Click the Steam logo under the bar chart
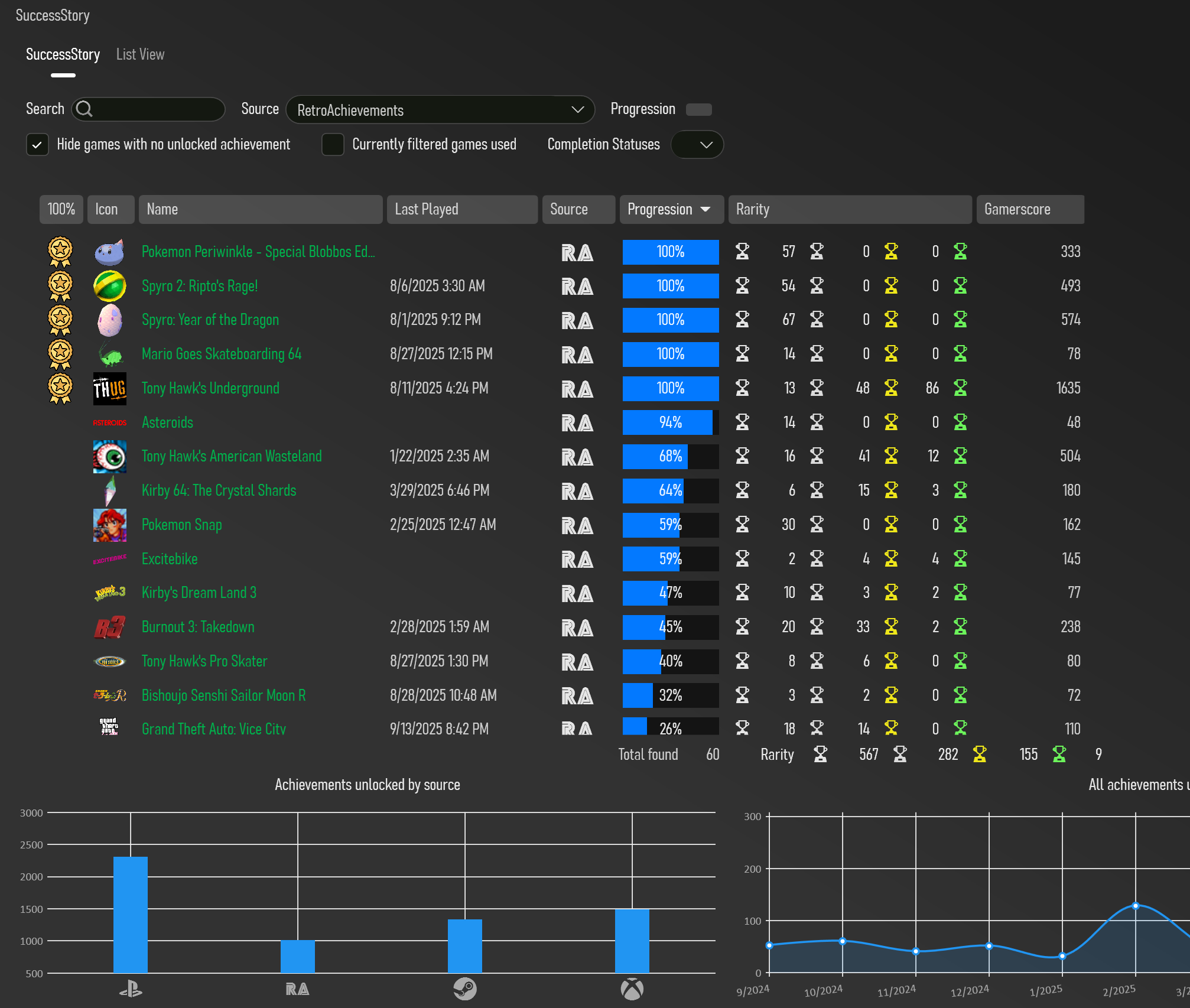The image size is (1190, 1008). (x=465, y=989)
